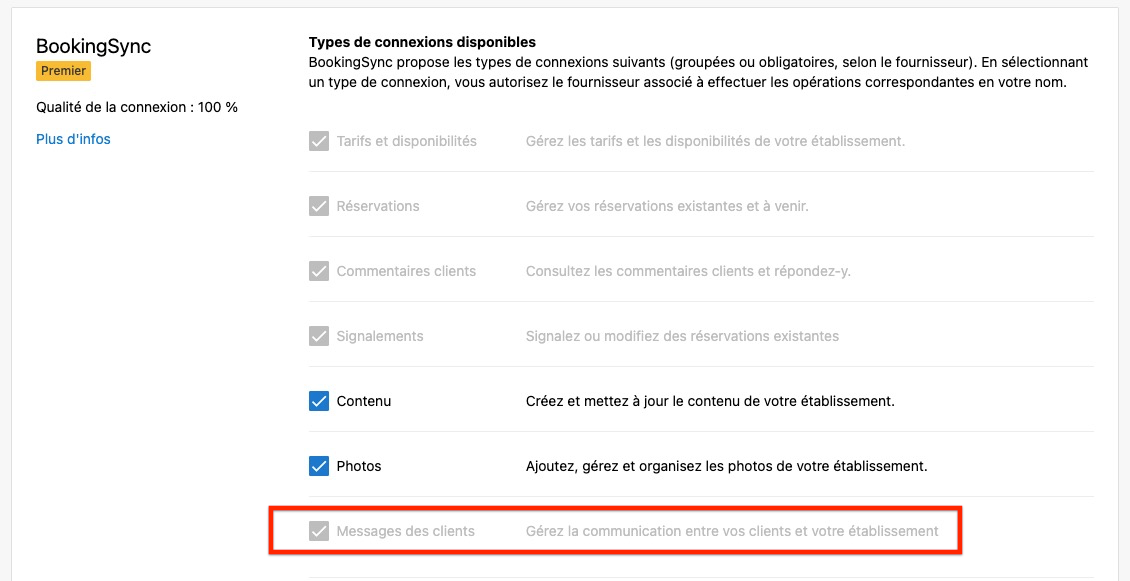Click the Photos label text

point(359,466)
